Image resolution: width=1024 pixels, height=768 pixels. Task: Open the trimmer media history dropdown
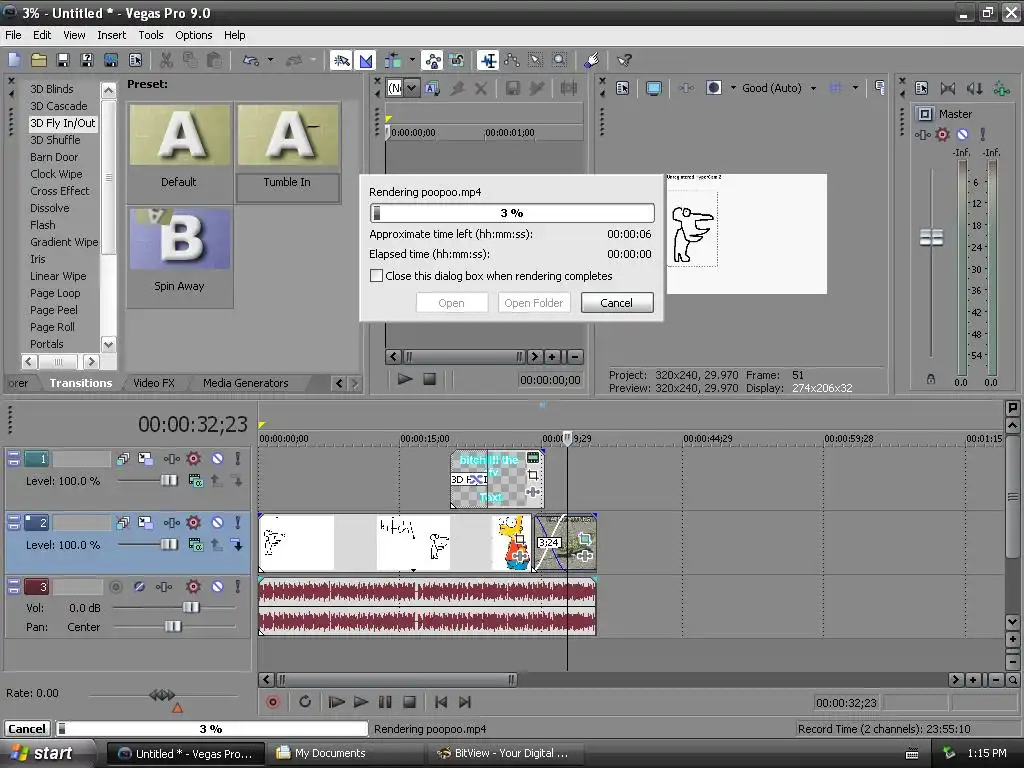pos(412,88)
